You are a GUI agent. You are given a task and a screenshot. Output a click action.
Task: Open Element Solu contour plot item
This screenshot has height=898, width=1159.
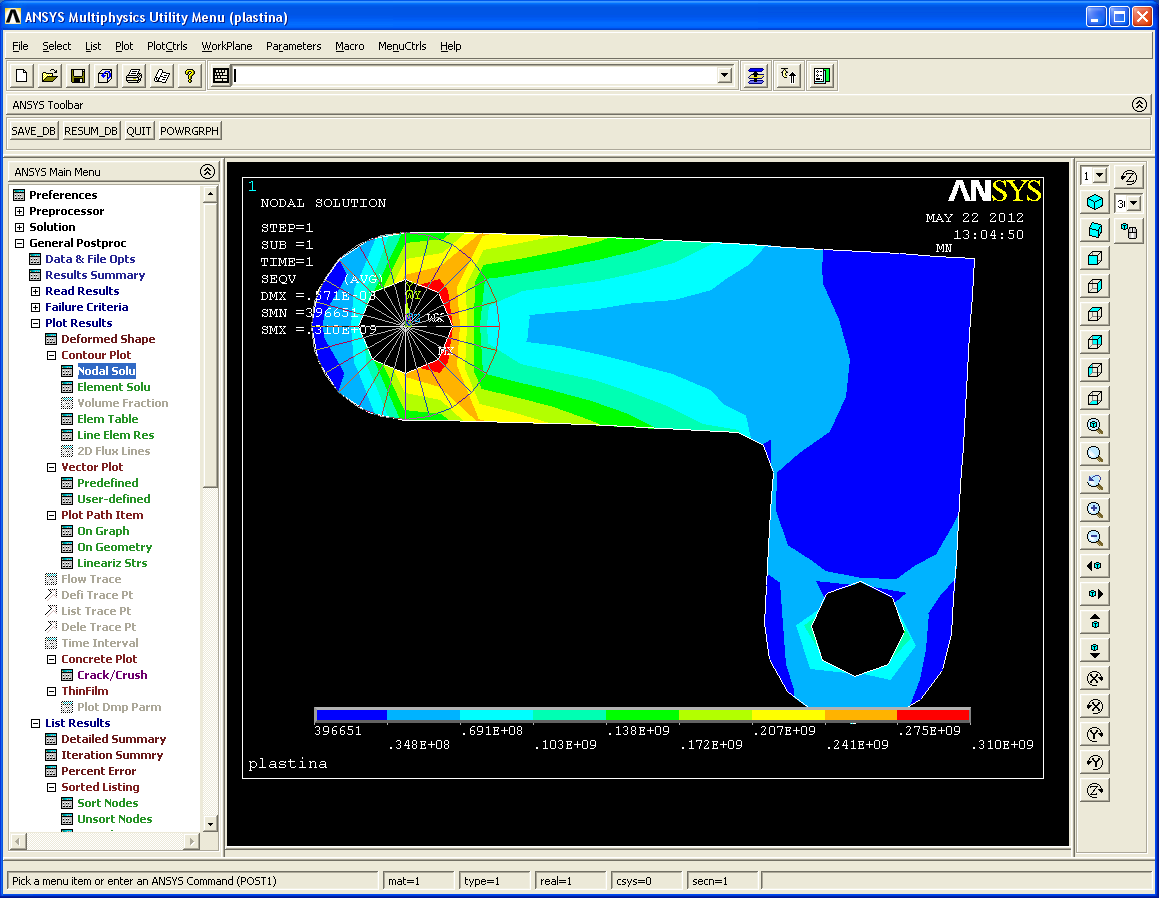pyautogui.click(x=113, y=387)
